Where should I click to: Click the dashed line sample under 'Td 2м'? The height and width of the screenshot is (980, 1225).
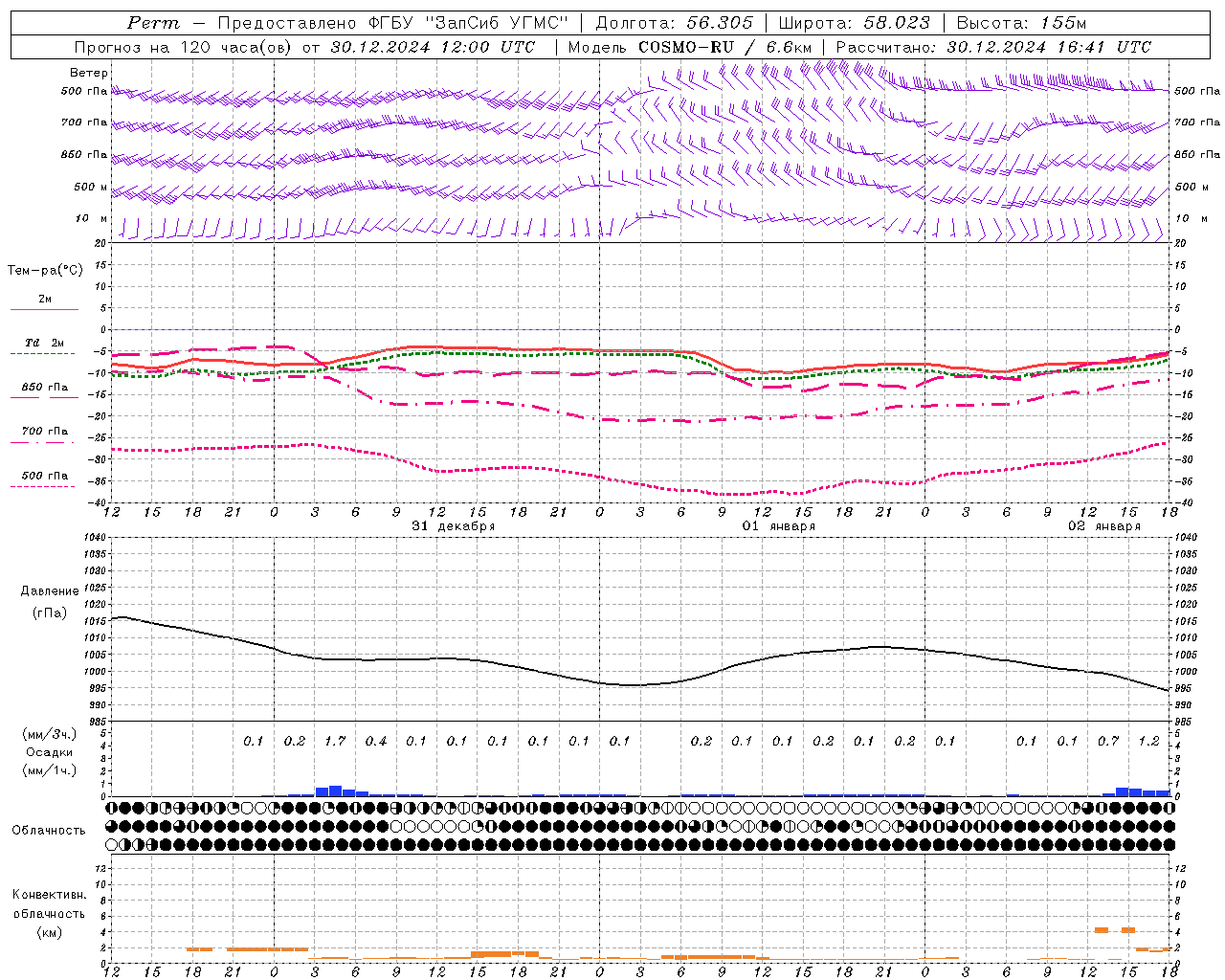pos(44,353)
